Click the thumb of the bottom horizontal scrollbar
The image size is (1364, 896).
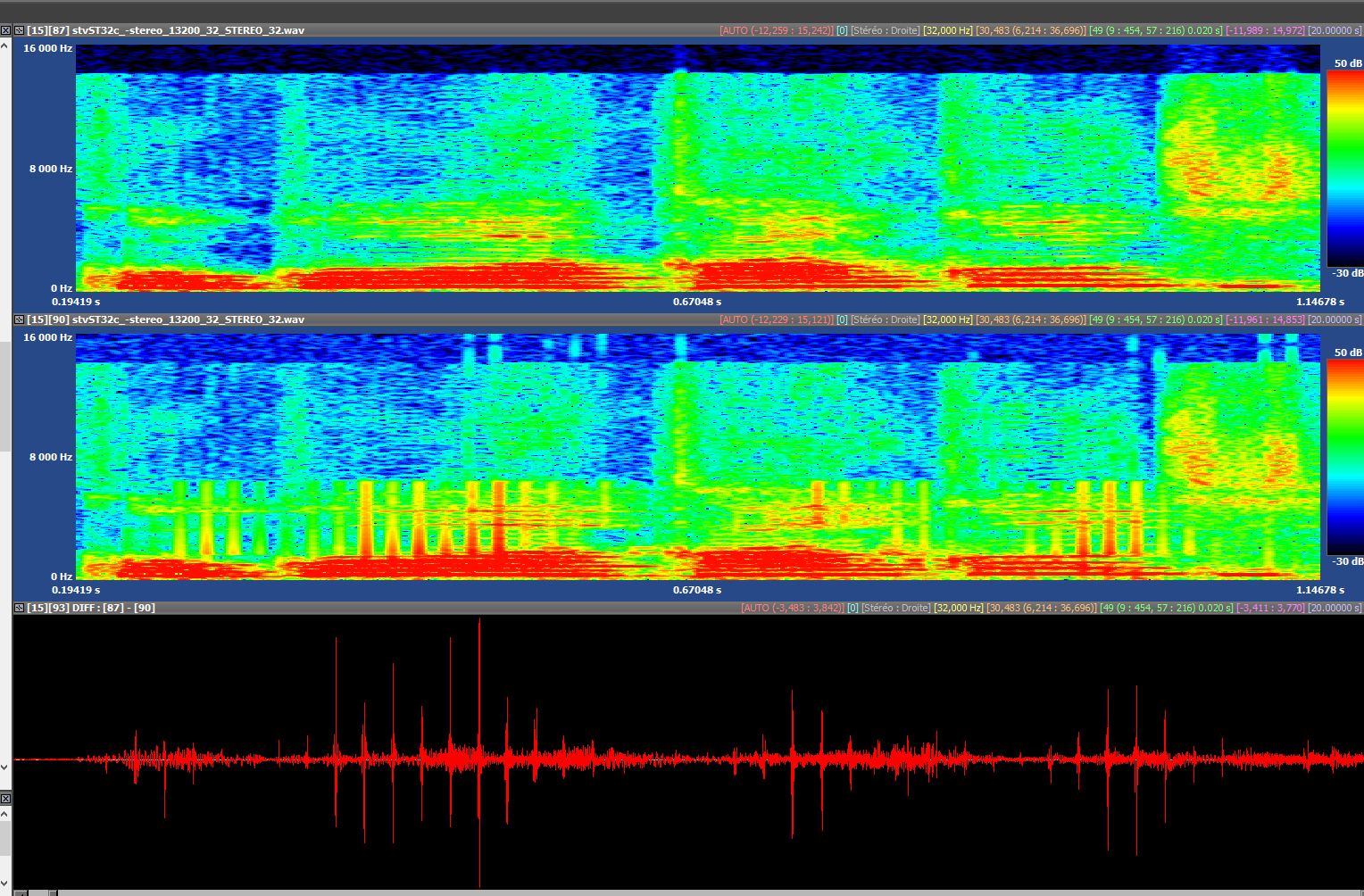(53, 892)
